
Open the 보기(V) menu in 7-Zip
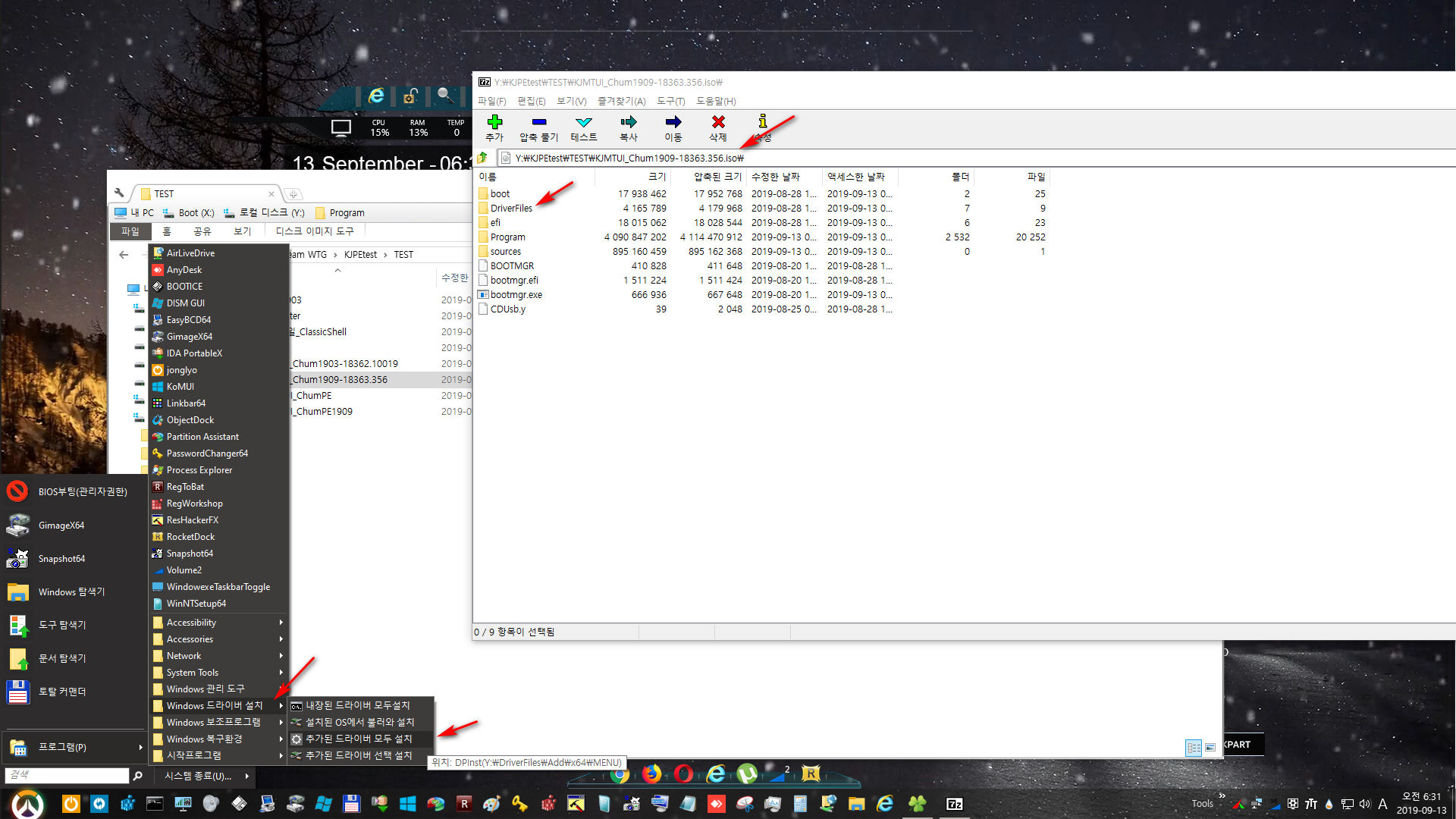(572, 101)
